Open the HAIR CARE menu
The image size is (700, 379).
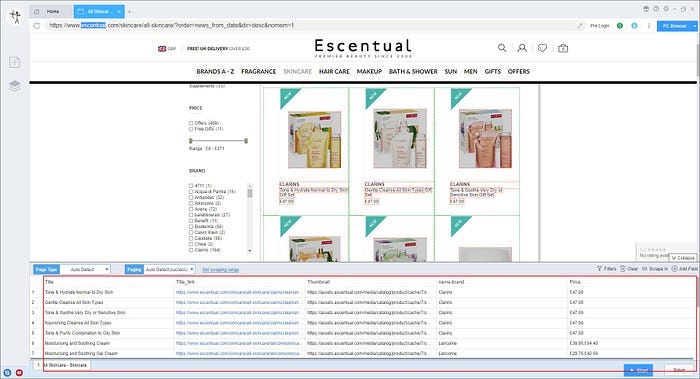click(334, 71)
